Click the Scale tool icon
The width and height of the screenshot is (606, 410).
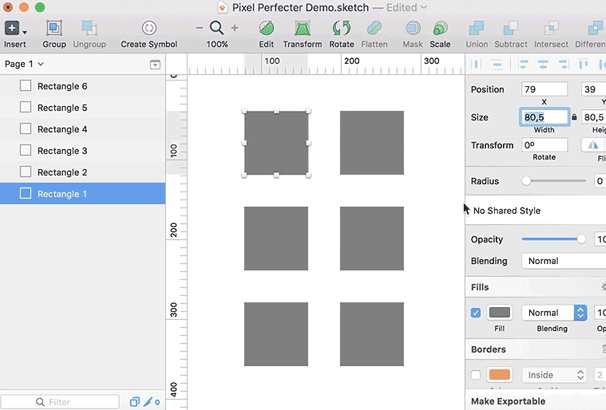click(x=440, y=28)
